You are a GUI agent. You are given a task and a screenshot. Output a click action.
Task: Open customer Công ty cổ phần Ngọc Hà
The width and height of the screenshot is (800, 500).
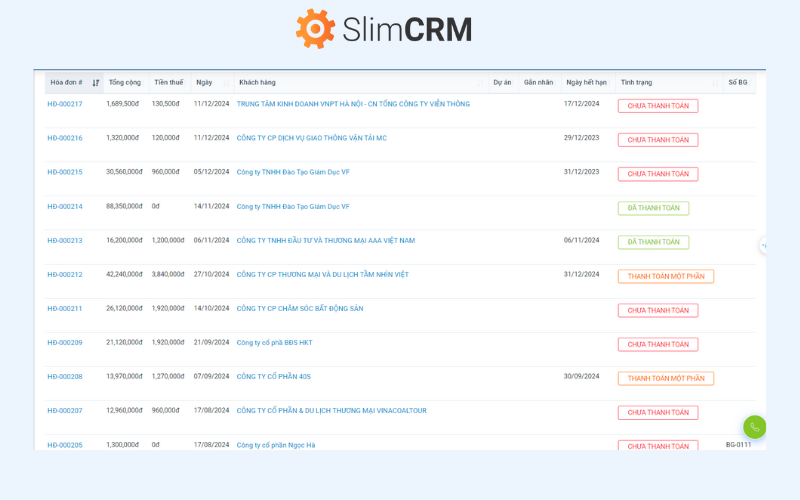[276, 445]
